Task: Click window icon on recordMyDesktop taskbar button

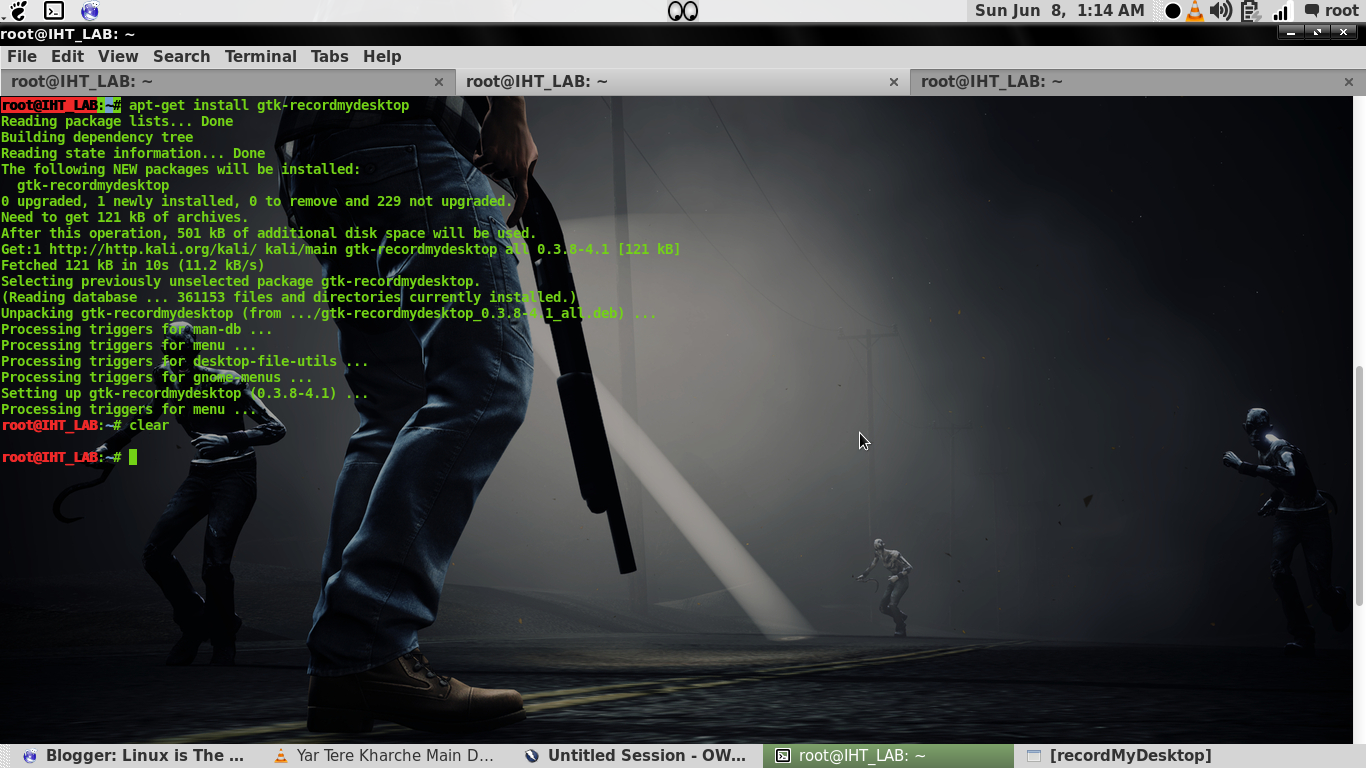Action: (1034, 756)
